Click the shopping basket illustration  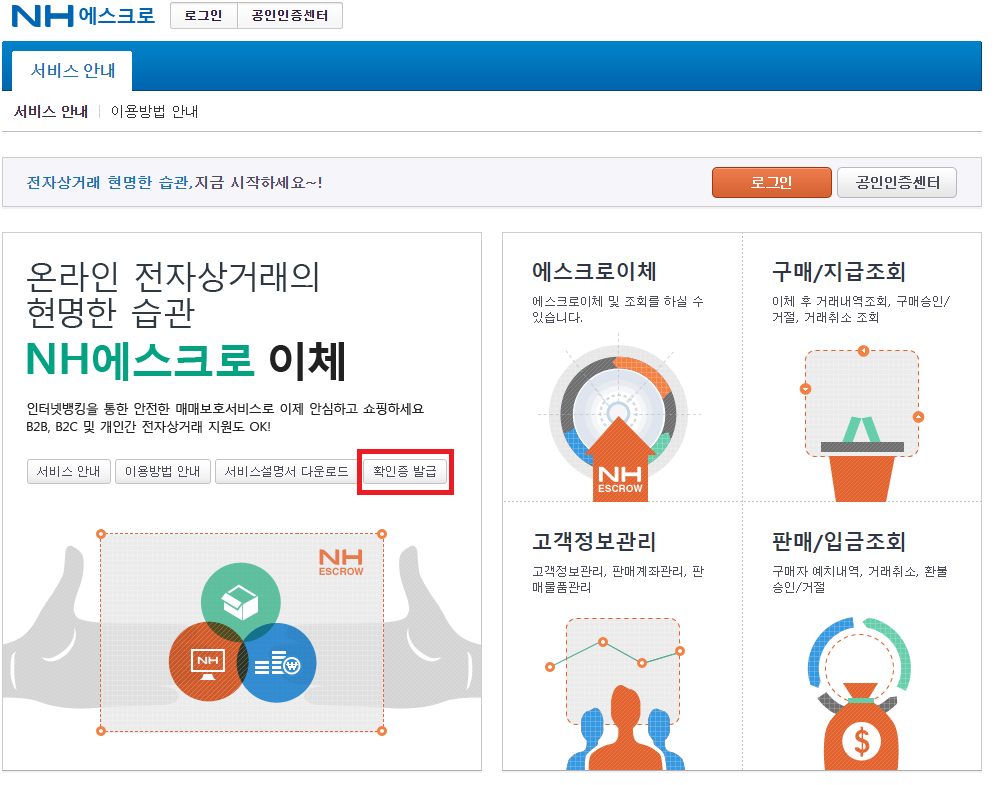point(862,425)
